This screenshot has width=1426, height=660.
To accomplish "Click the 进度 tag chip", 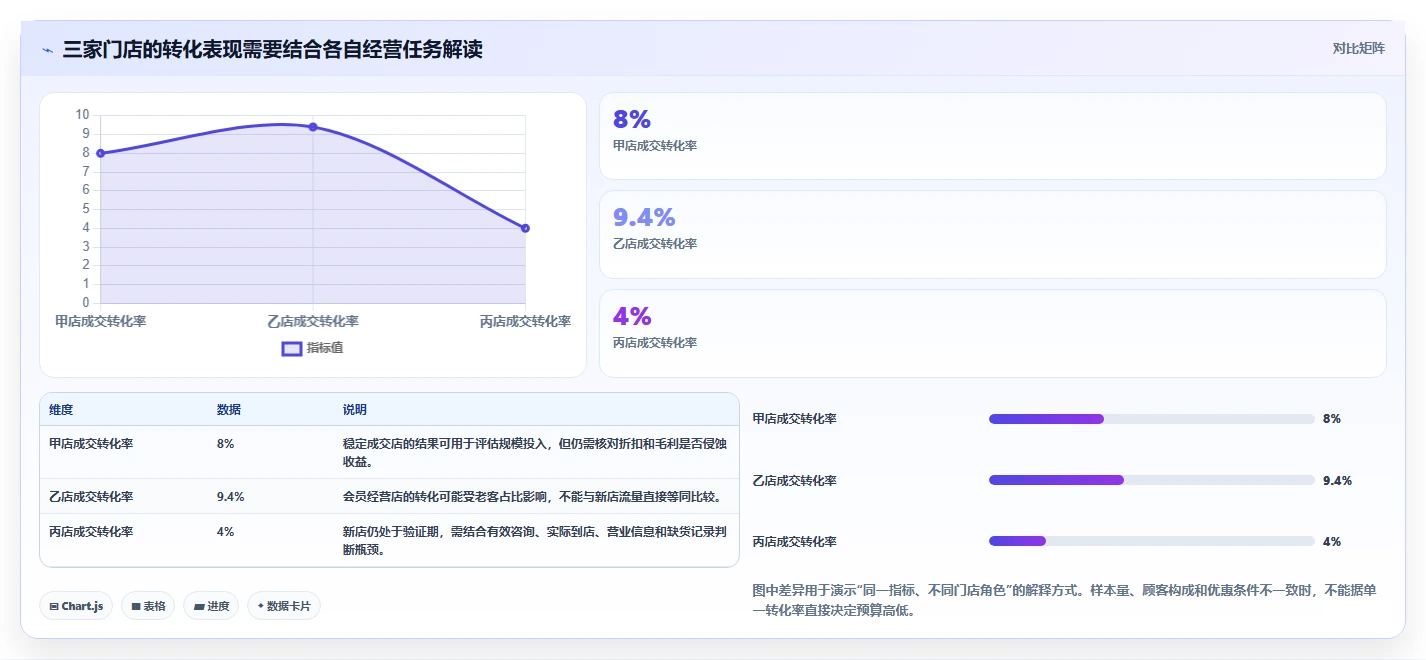I will click(x=211, y=606).
